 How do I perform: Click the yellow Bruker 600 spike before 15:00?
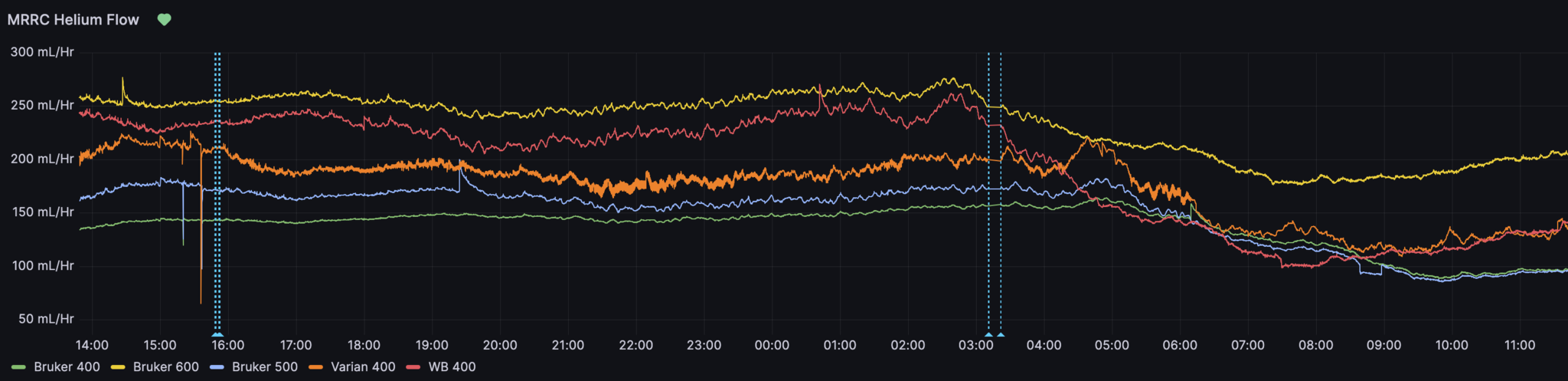pyautogui.click(x=122, y=80)
